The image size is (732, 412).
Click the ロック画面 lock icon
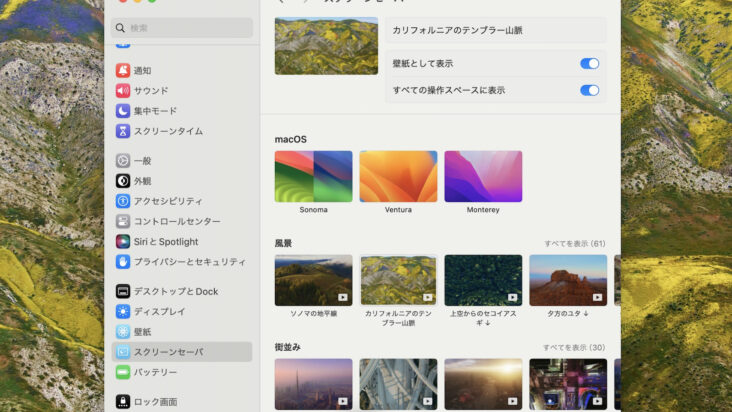(123, 402)
